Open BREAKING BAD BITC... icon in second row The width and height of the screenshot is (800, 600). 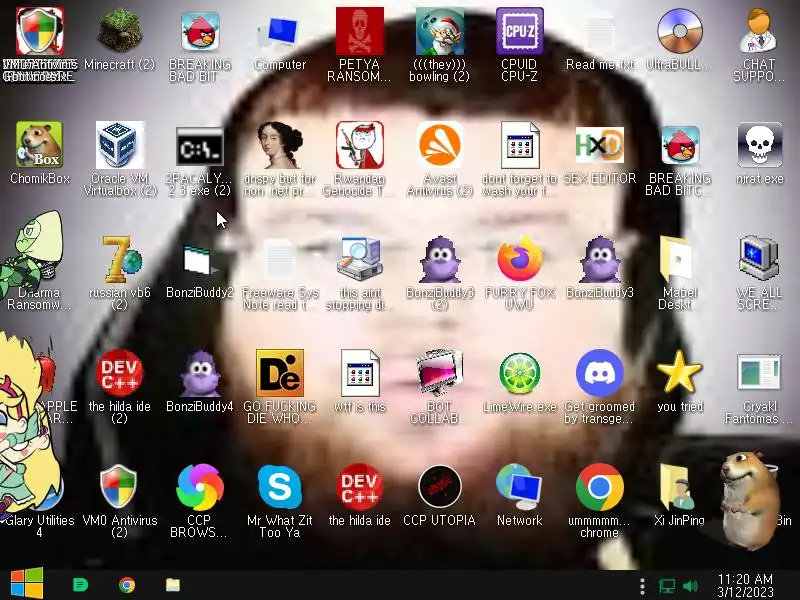(x=680, y=145)
